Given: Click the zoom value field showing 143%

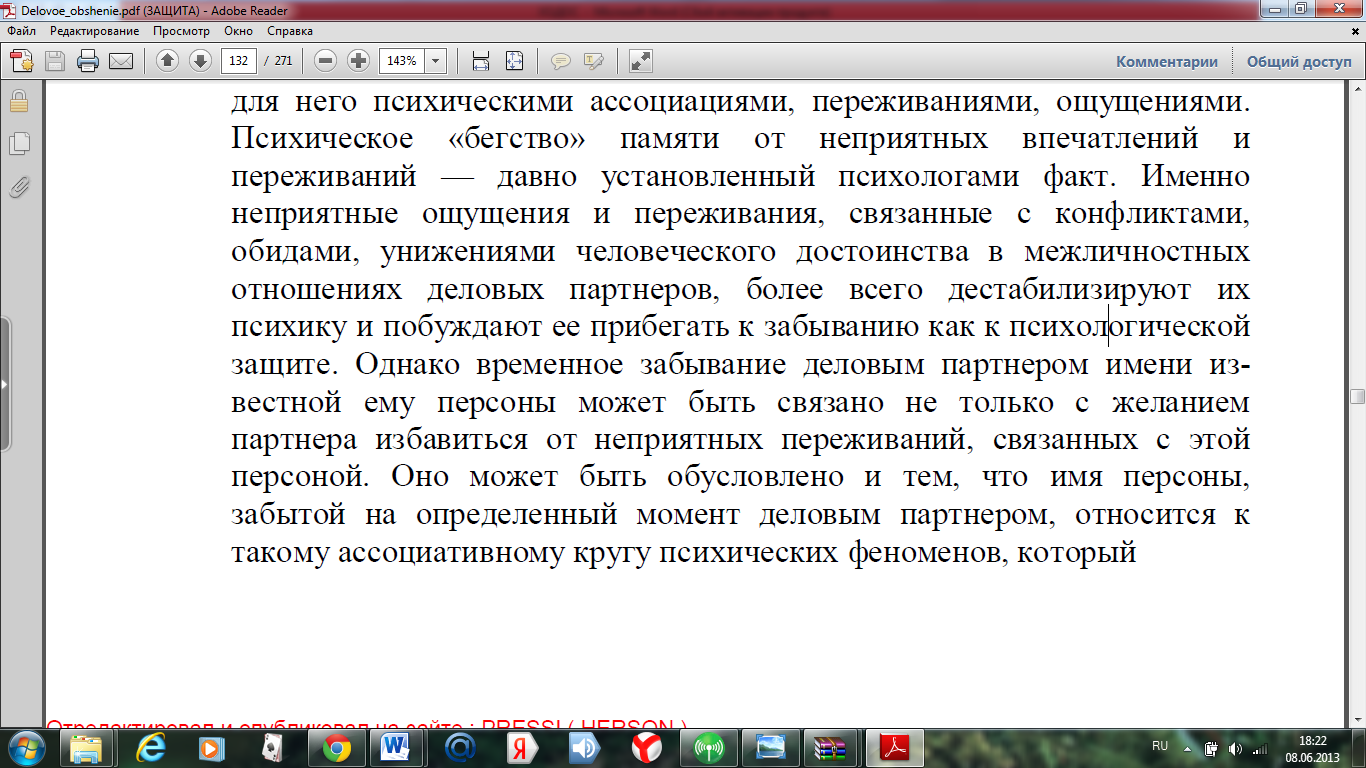Looking at the screenshot, I should [402, 61].
